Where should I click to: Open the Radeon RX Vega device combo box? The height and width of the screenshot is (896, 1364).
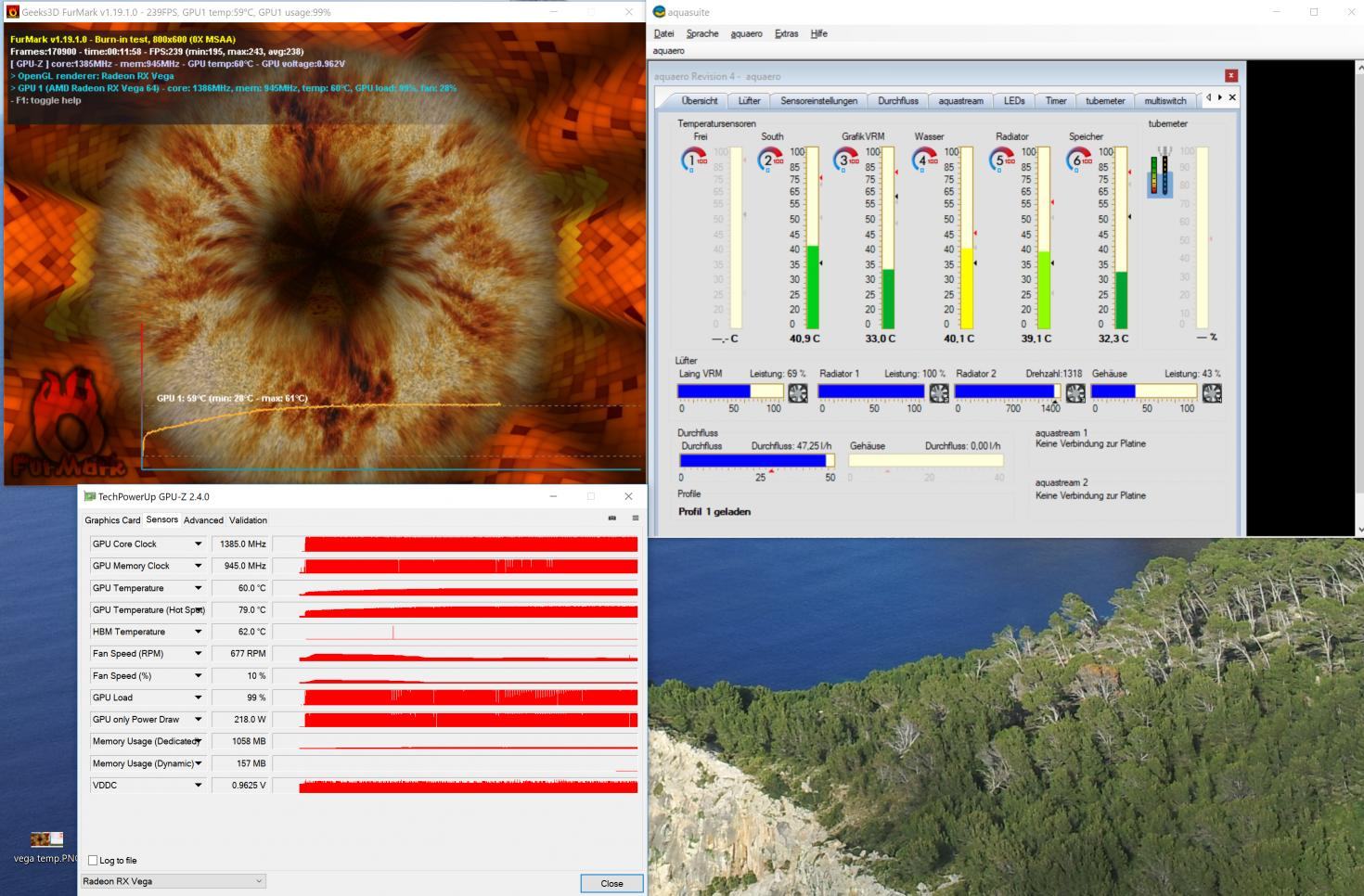(173, 881)
